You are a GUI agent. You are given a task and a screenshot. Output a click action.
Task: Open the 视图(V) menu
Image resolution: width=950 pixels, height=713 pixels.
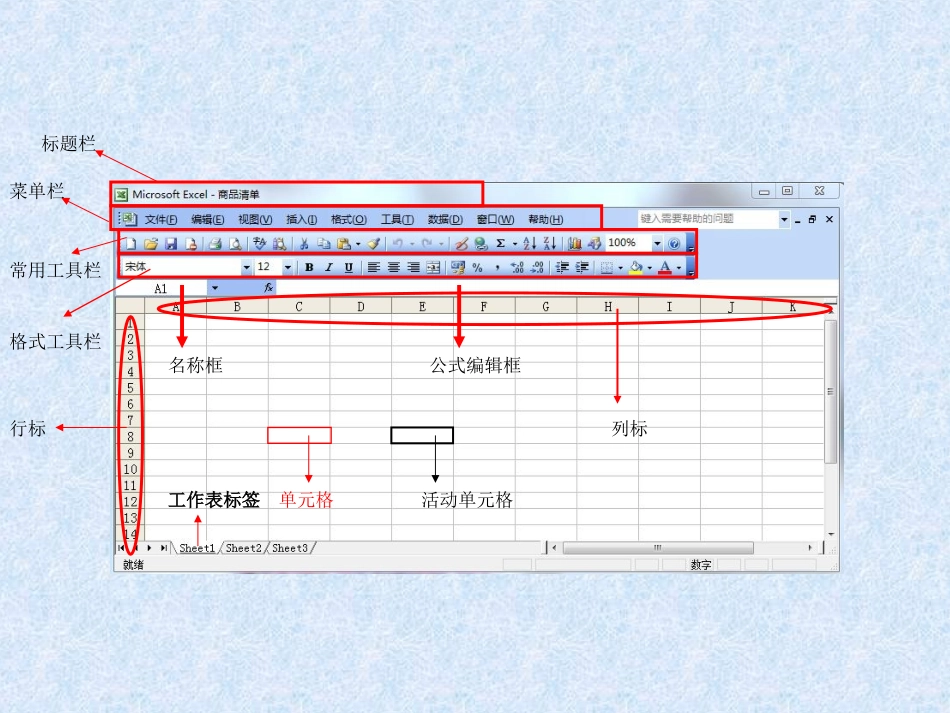click(255, 219)
